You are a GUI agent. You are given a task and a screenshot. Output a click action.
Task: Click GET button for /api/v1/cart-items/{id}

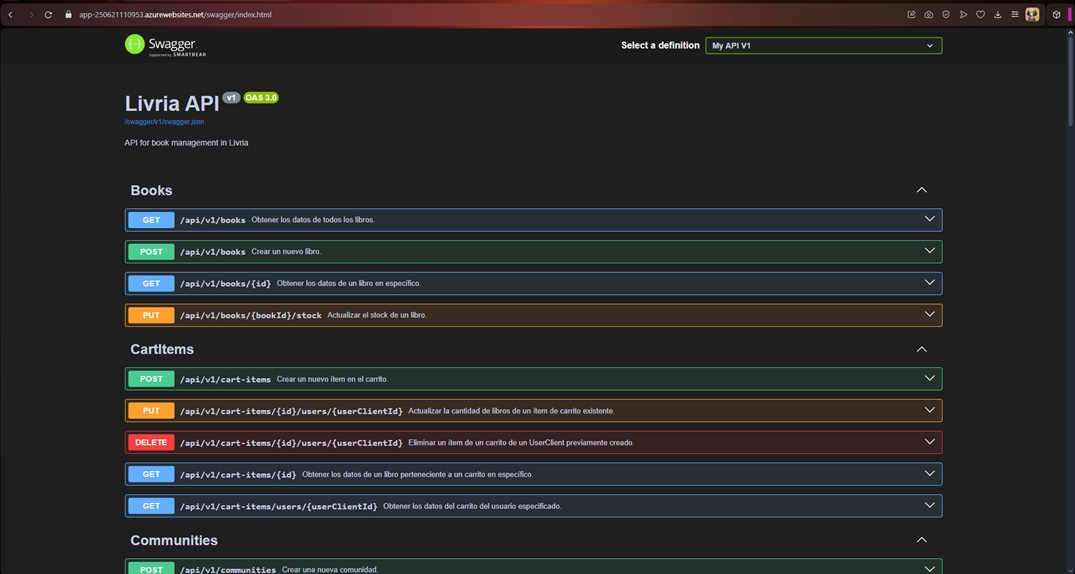tap(152, 474)
